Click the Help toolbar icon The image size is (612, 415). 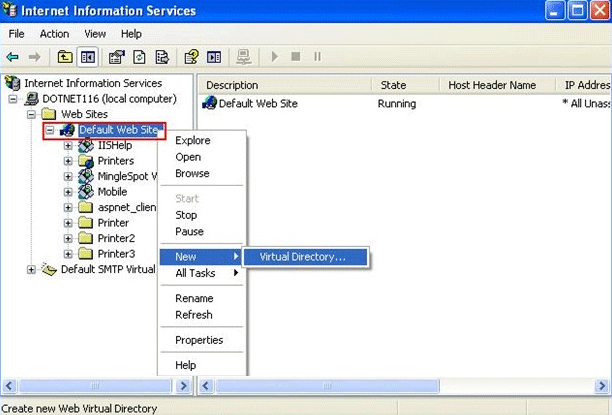point(191,57)
